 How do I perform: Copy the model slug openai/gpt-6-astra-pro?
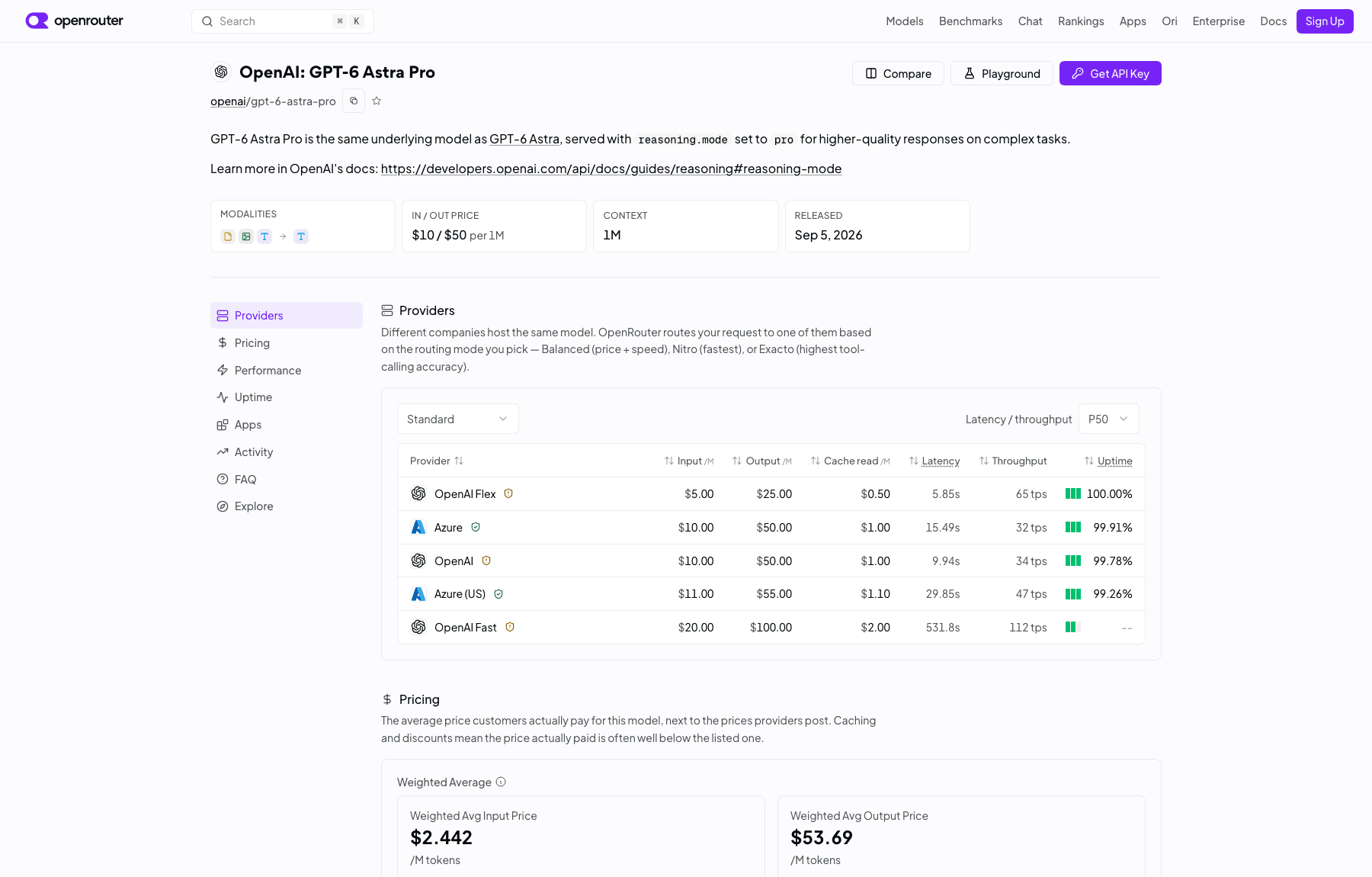[x=354, y=101]
